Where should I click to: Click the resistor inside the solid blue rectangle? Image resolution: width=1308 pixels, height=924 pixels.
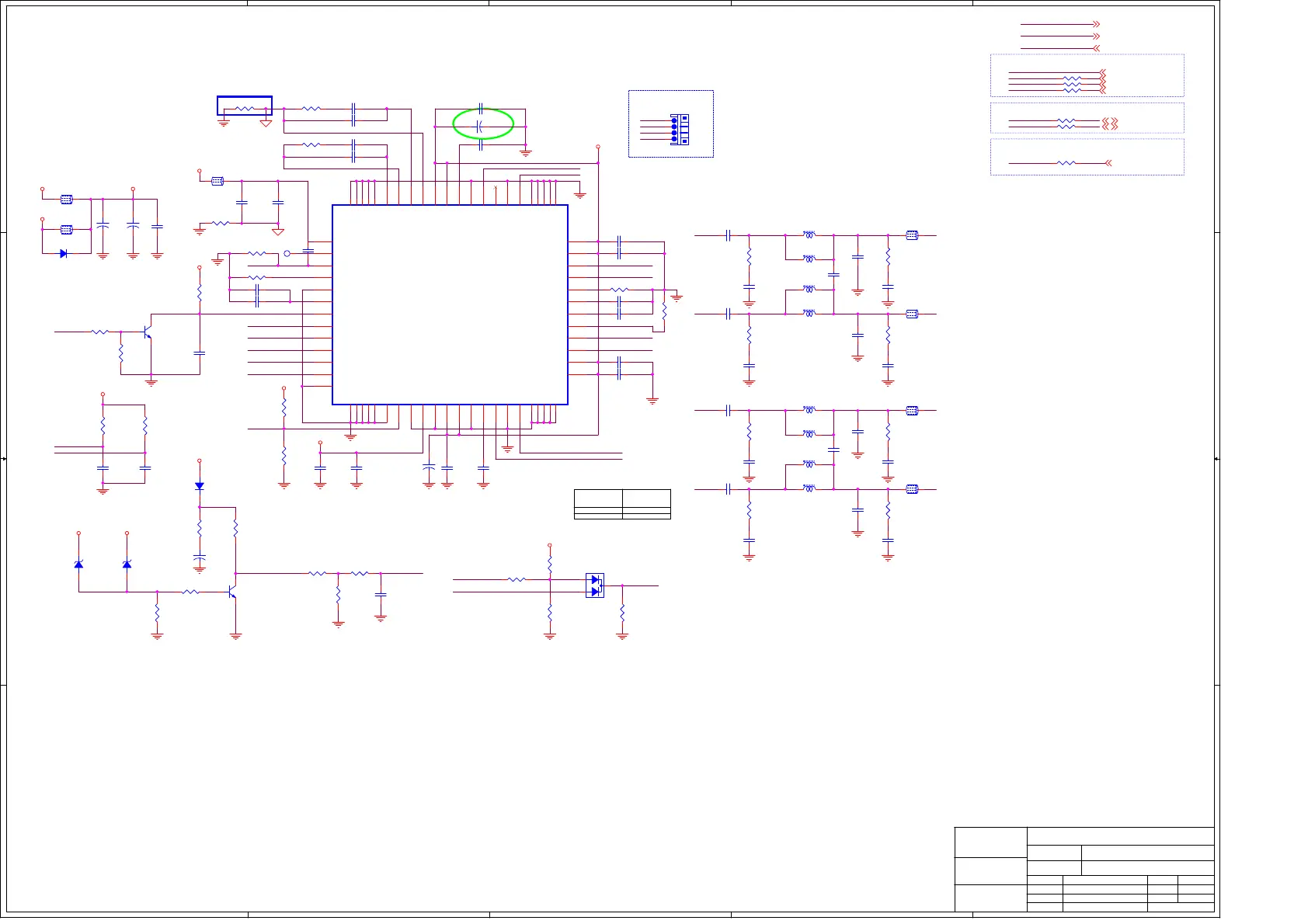coord(245,109)
